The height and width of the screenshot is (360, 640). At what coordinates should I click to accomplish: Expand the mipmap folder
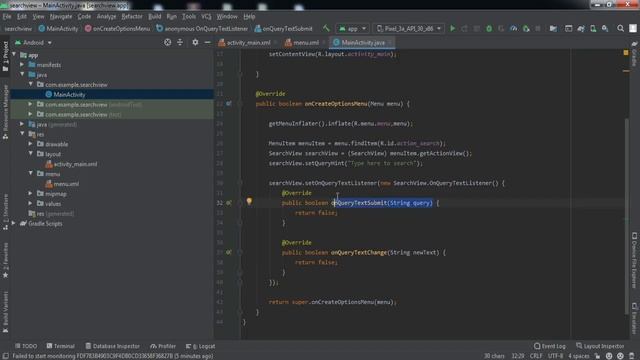click(31, 193)
